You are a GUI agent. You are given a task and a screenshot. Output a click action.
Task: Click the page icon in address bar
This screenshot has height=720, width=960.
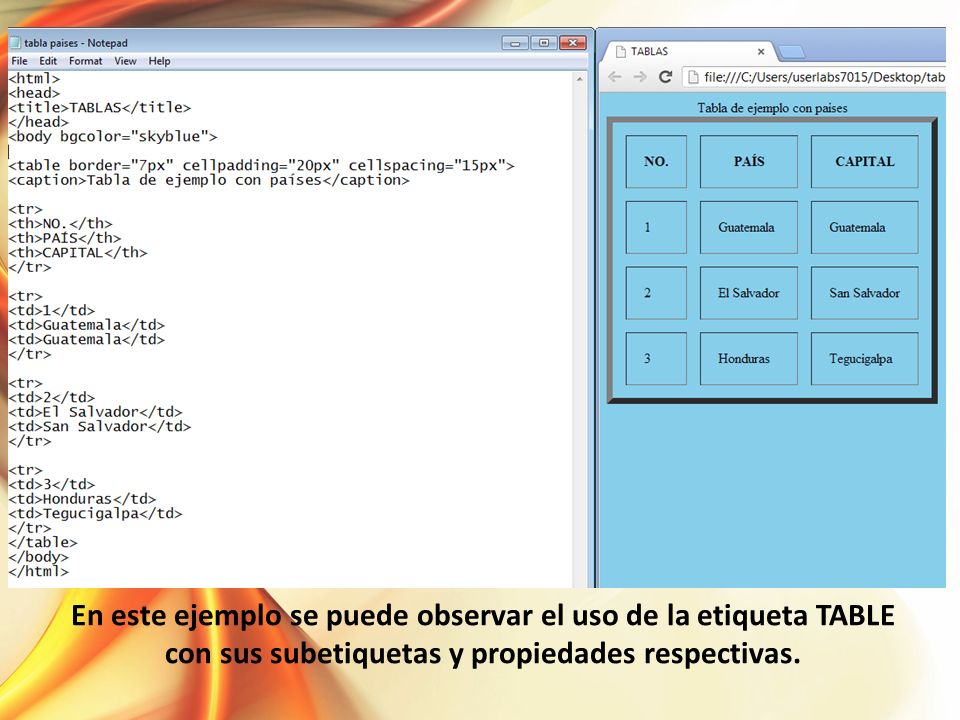[x=693, y=77]
